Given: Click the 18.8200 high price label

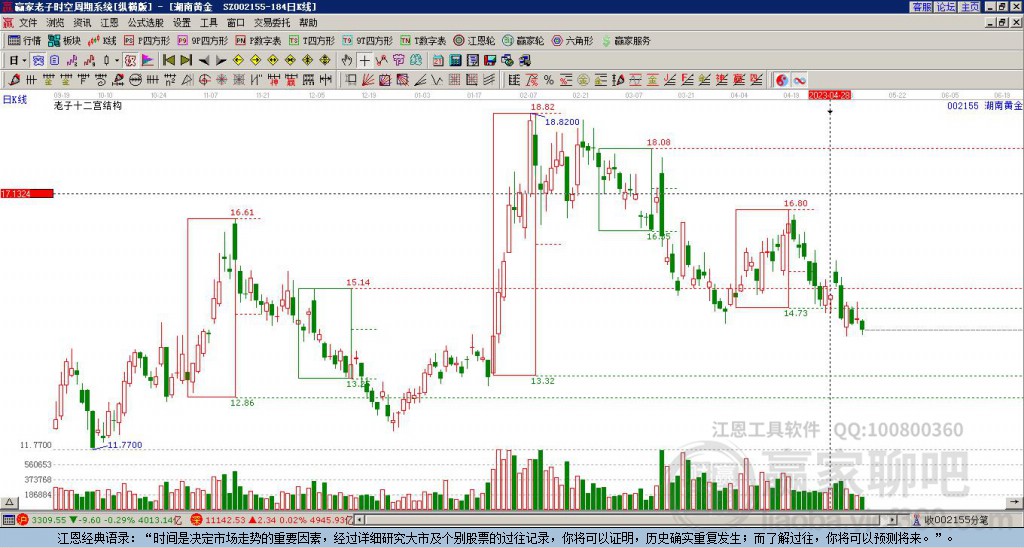Looking at the screenshot, I should pyautogui.click(x=562, y=122).
